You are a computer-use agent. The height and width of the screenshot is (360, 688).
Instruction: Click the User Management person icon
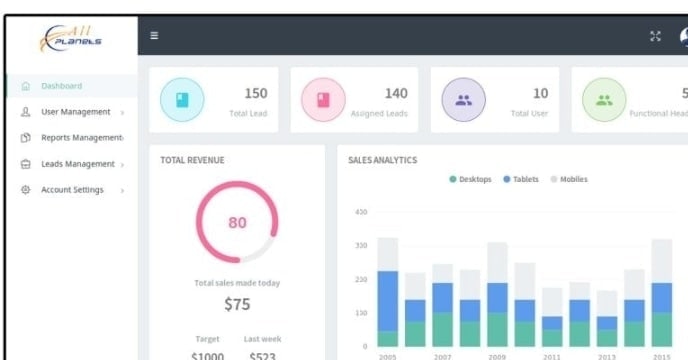tap(26, 112)
